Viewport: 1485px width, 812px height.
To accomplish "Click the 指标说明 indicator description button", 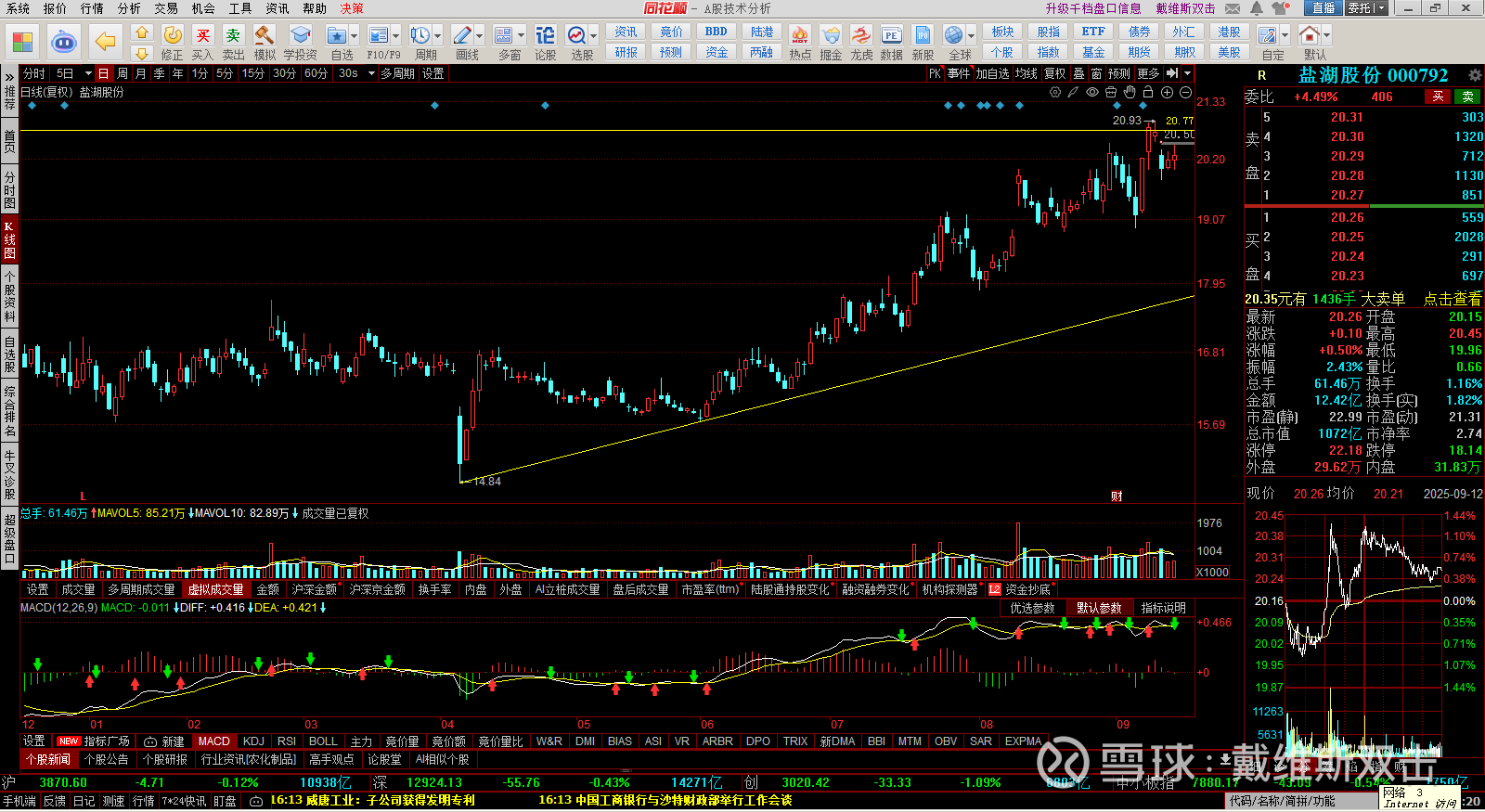I will 1163,608.
